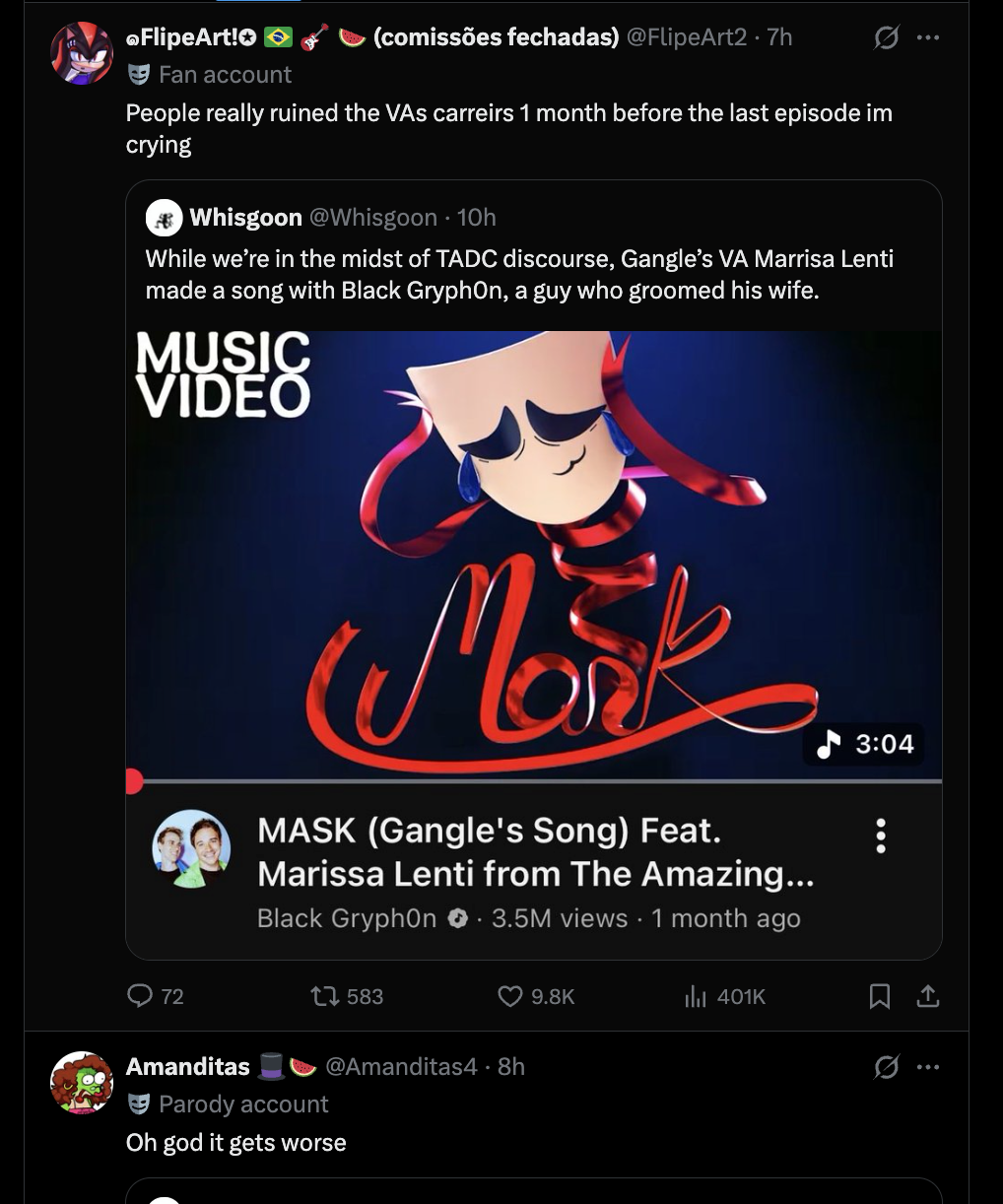This screenshot has height=1204, width=1003.
Task: Bookmark the FlipeArt post
Action: click(880, 996)
